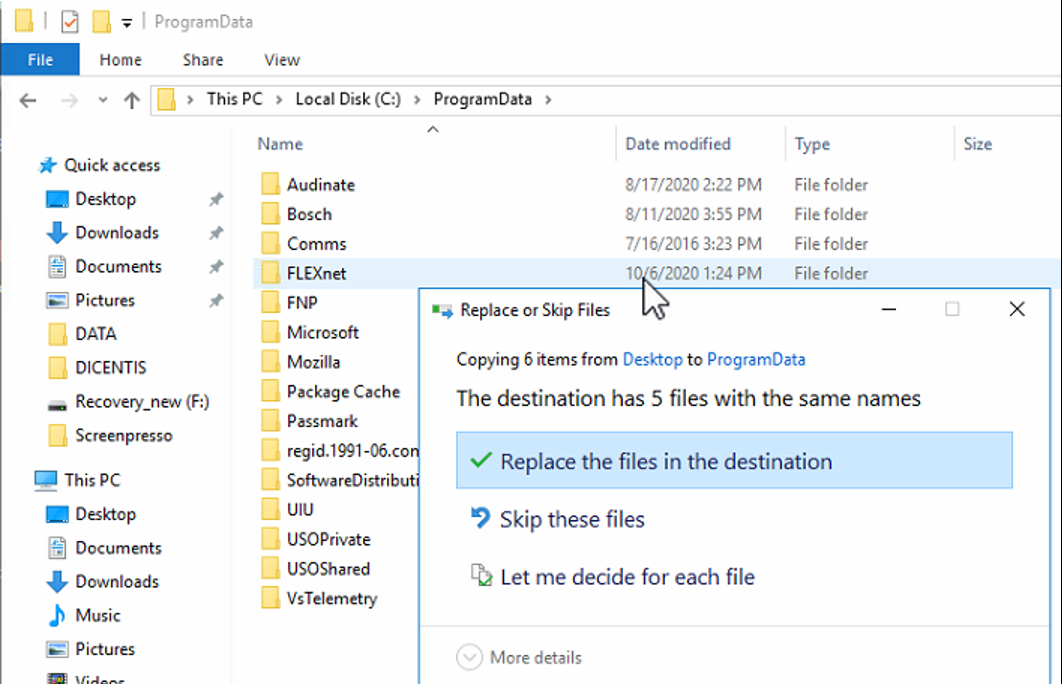1062x684 pixels.
Task: Click the ProgramData link in the copy dialog
Action: tap(755, 359)
